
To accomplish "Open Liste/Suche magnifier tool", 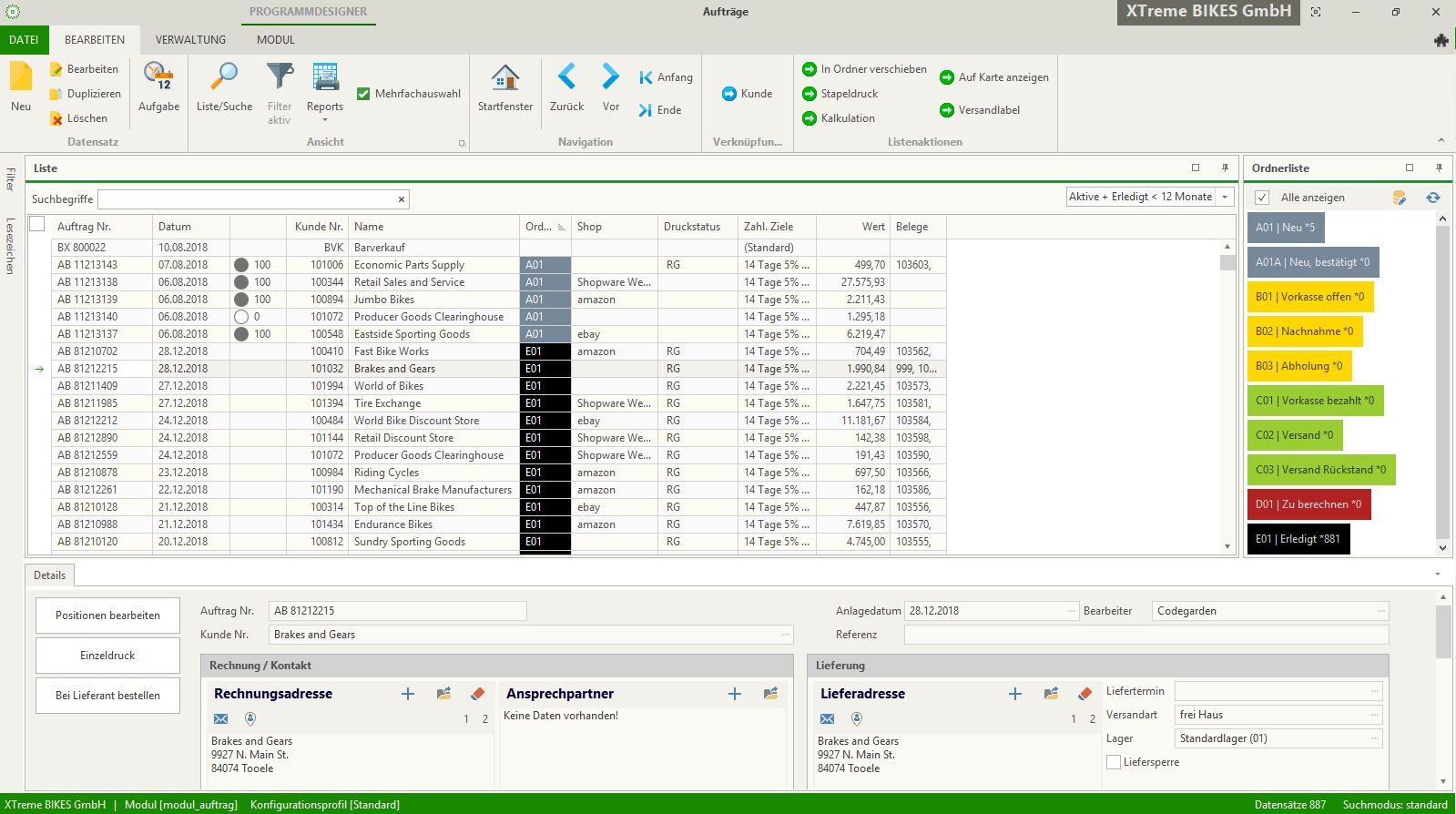I will coord(224,78).
